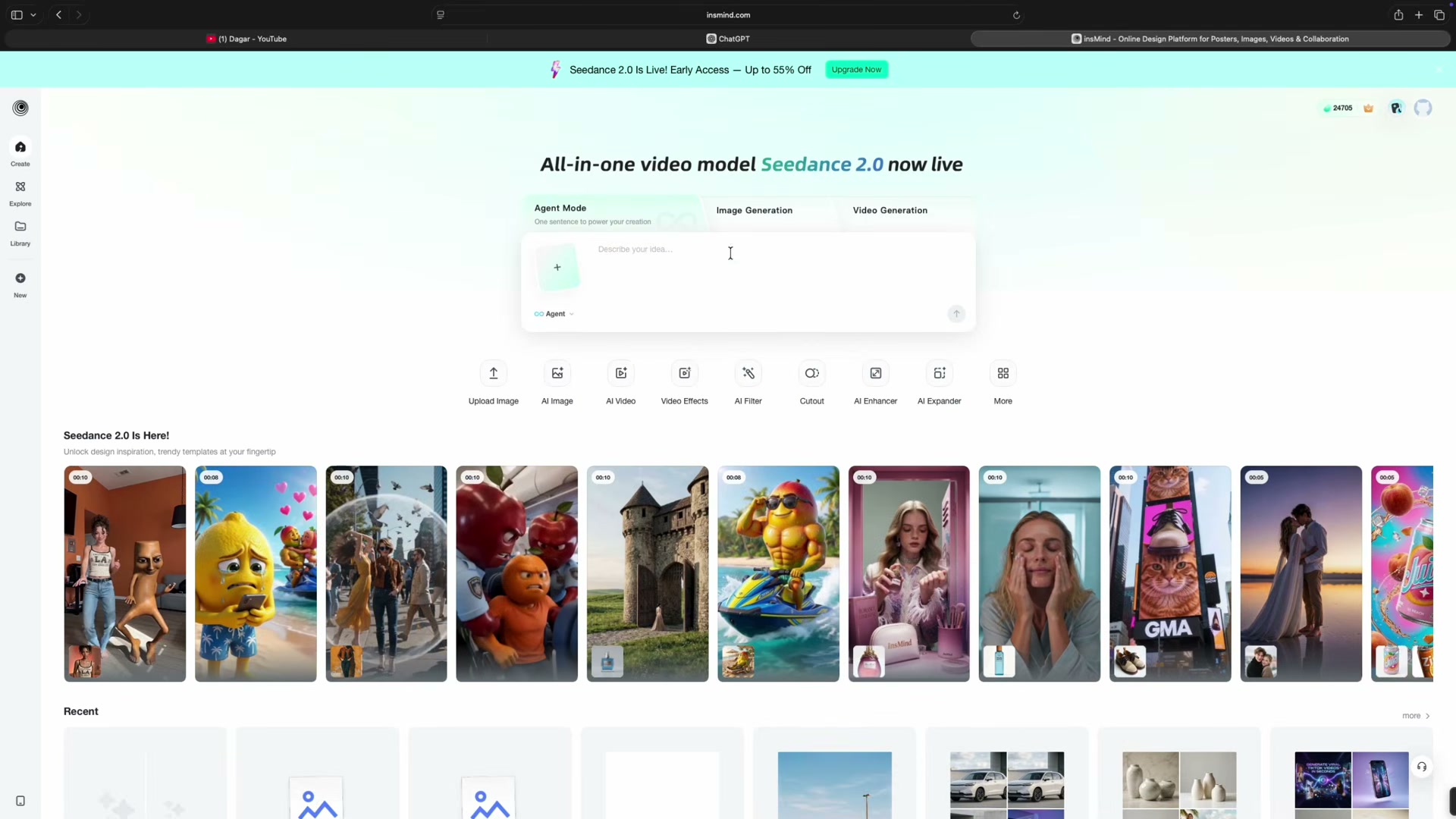The height and width of the screenshot is (819, 1456).
Task: Open the stone castle tower template
Action: point(648,574)
